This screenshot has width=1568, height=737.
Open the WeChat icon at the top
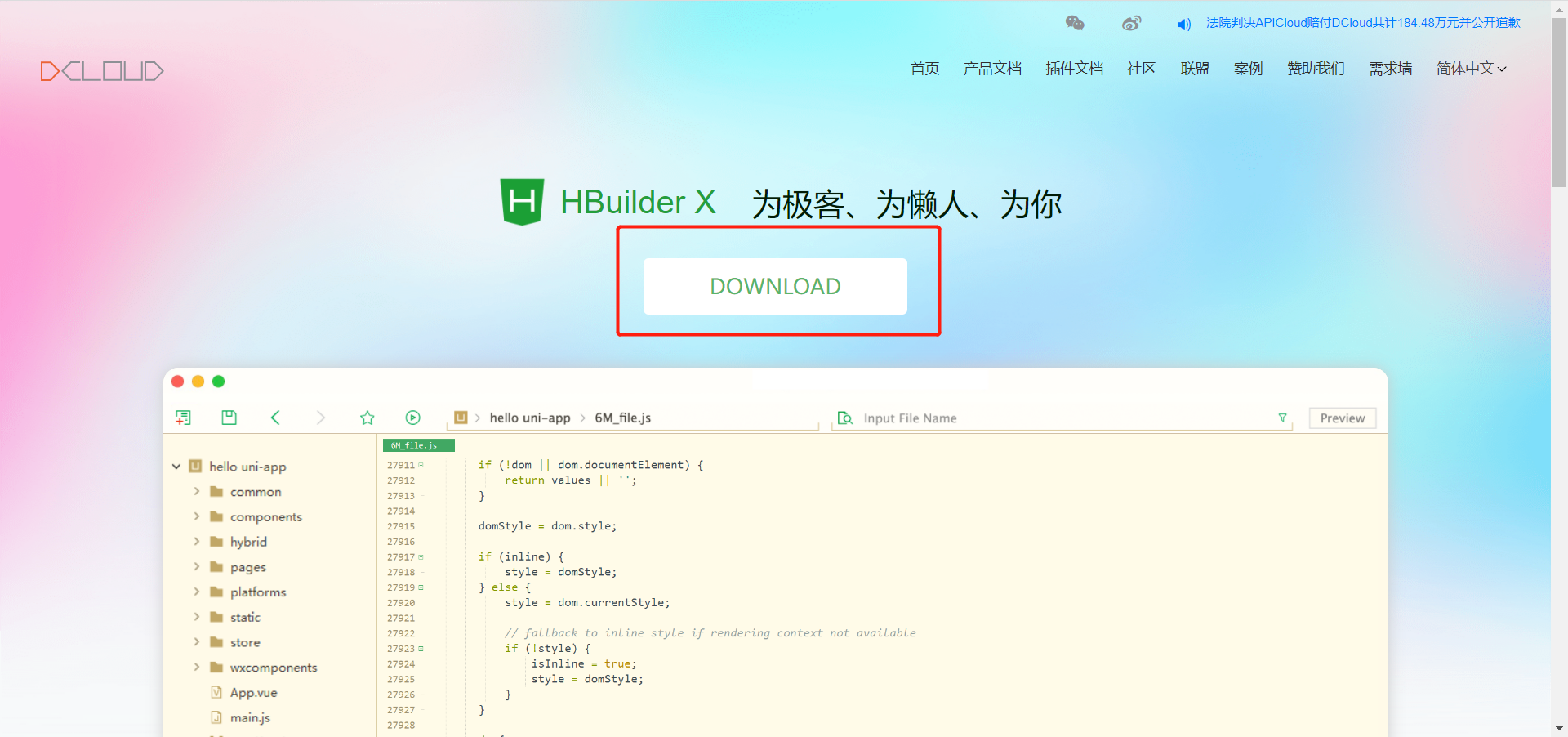pos(1075,22)
